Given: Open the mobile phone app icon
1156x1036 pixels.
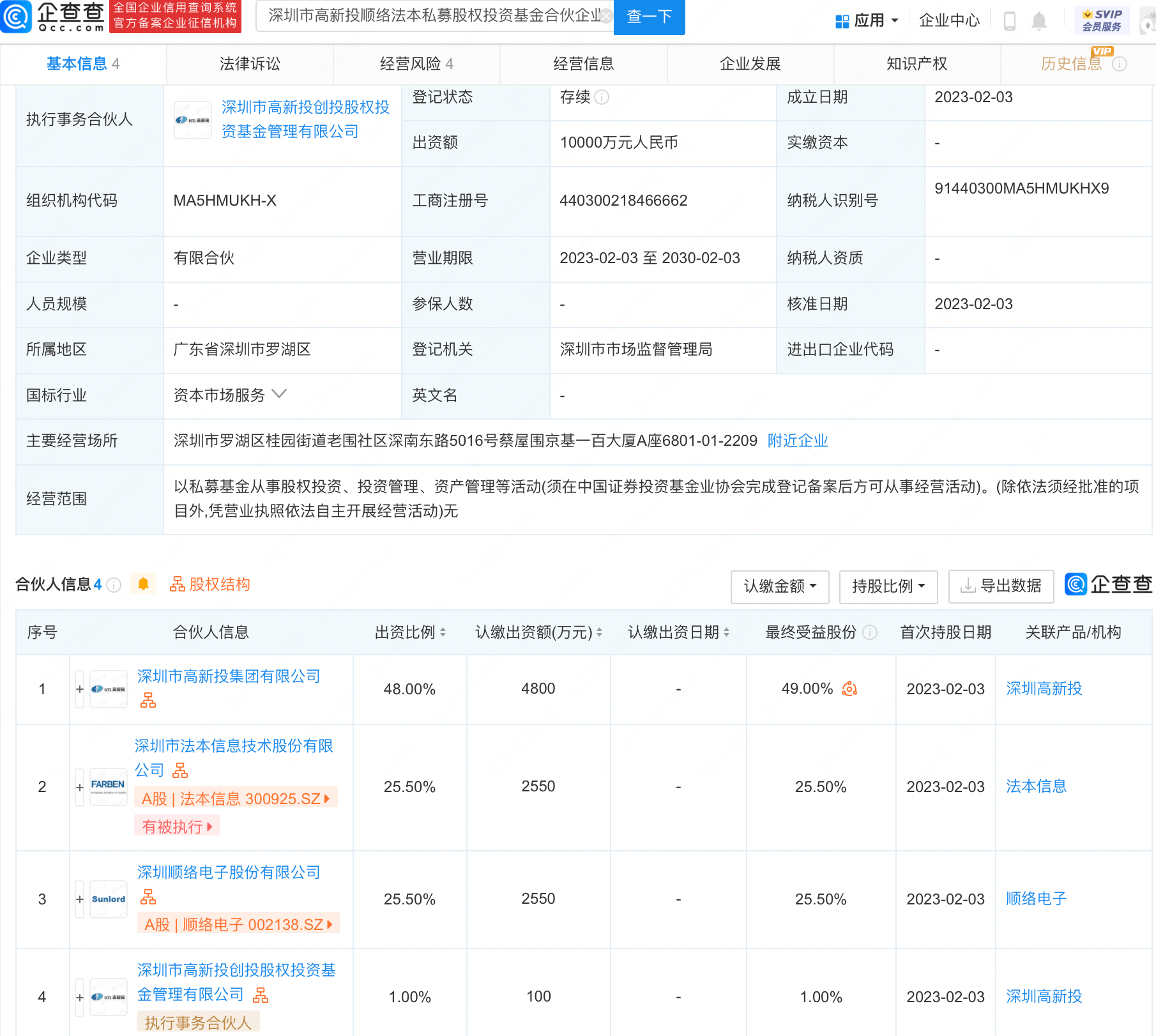Looking at the screenshot, I should click(x=1010, y=20).
